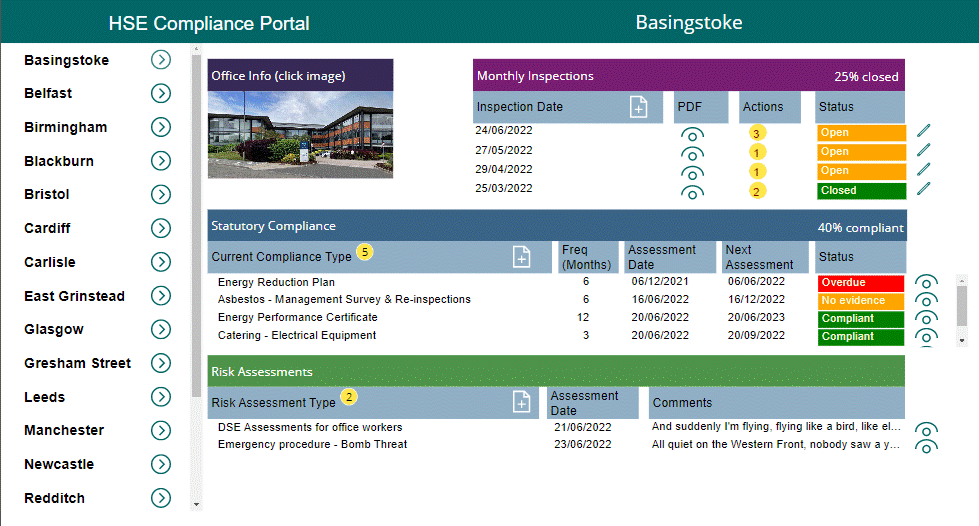Viewport: 979px width, 526px height.
Task: Select Closed status of 25/03/2022 inspection
Action: tap(861, 191)
